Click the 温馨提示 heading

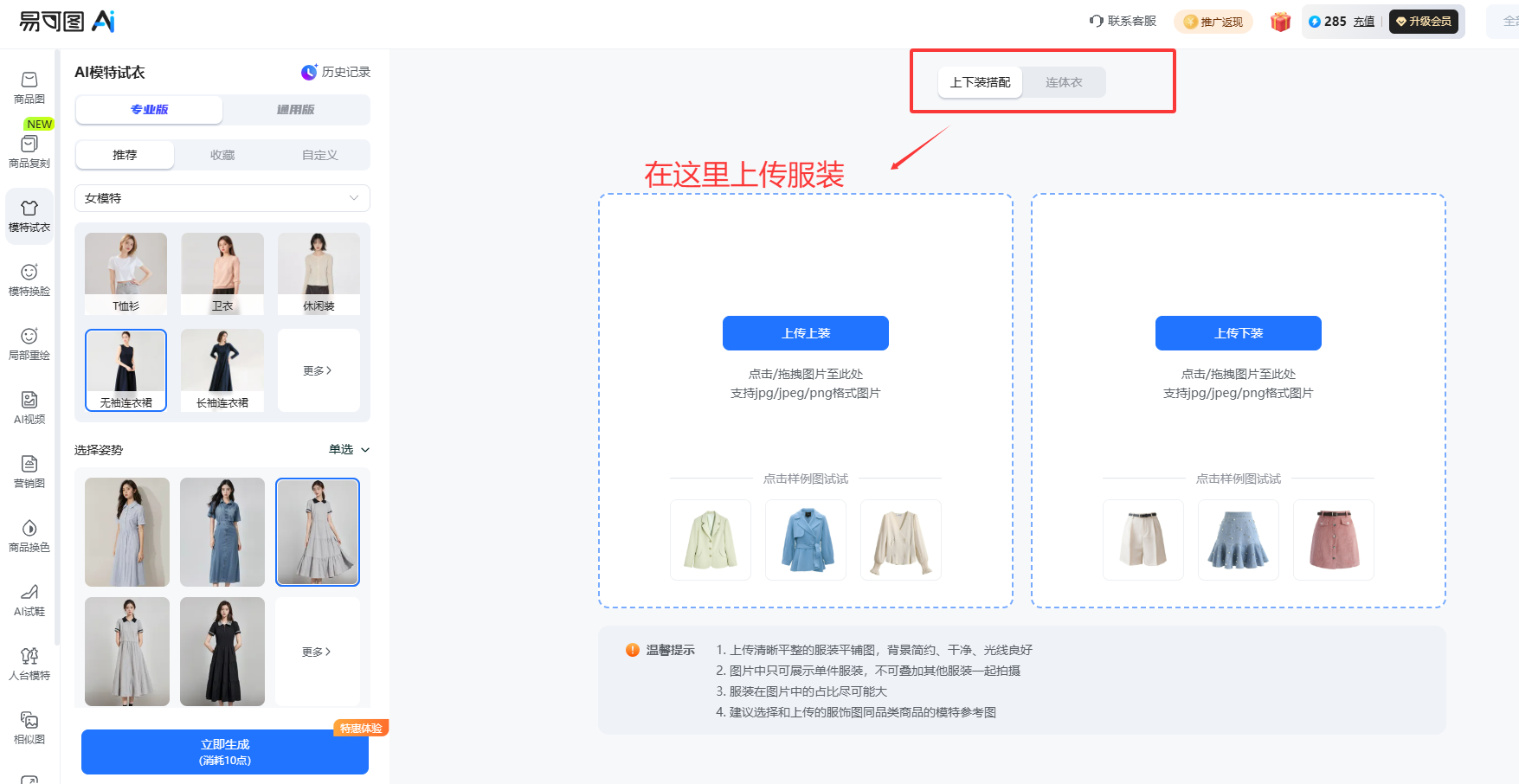671,650
